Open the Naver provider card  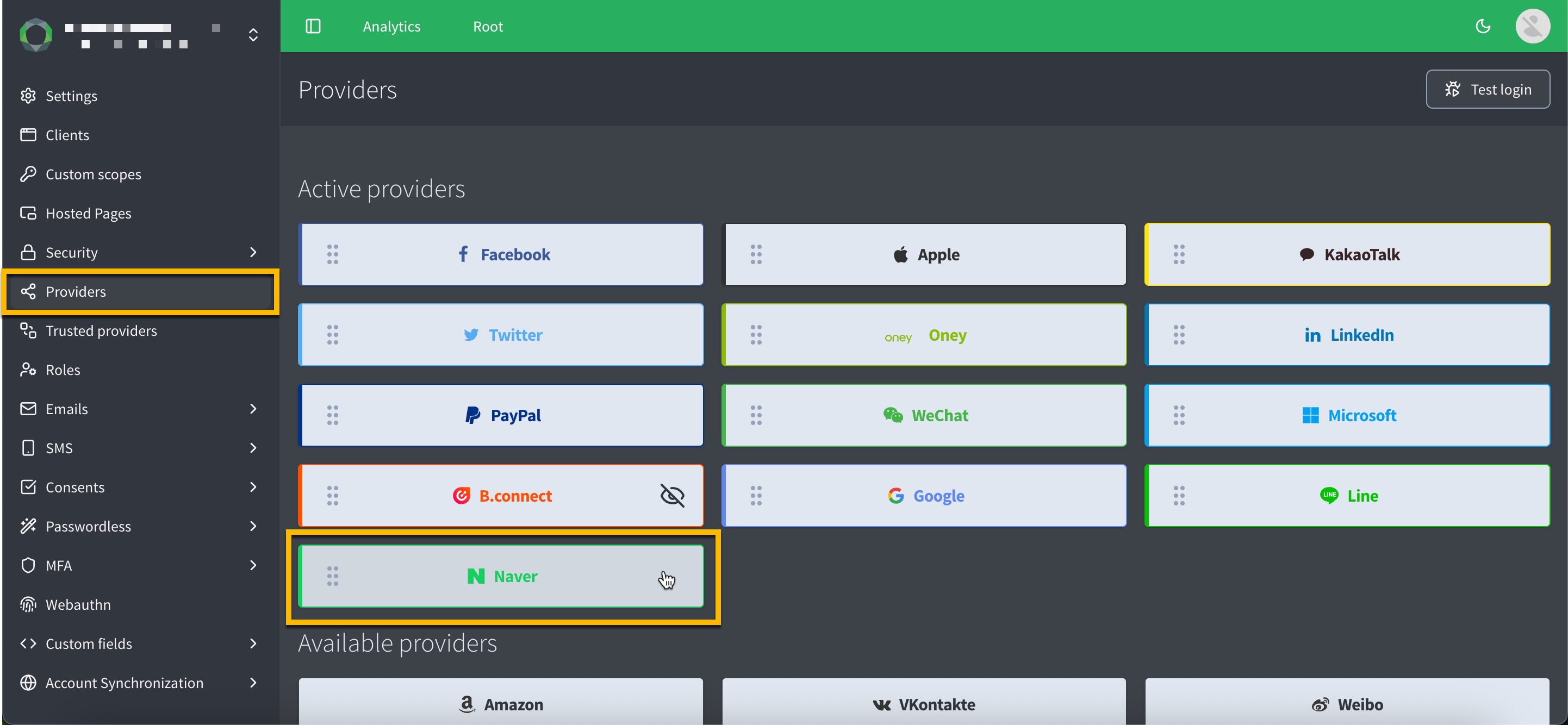(x=501, y=576)
